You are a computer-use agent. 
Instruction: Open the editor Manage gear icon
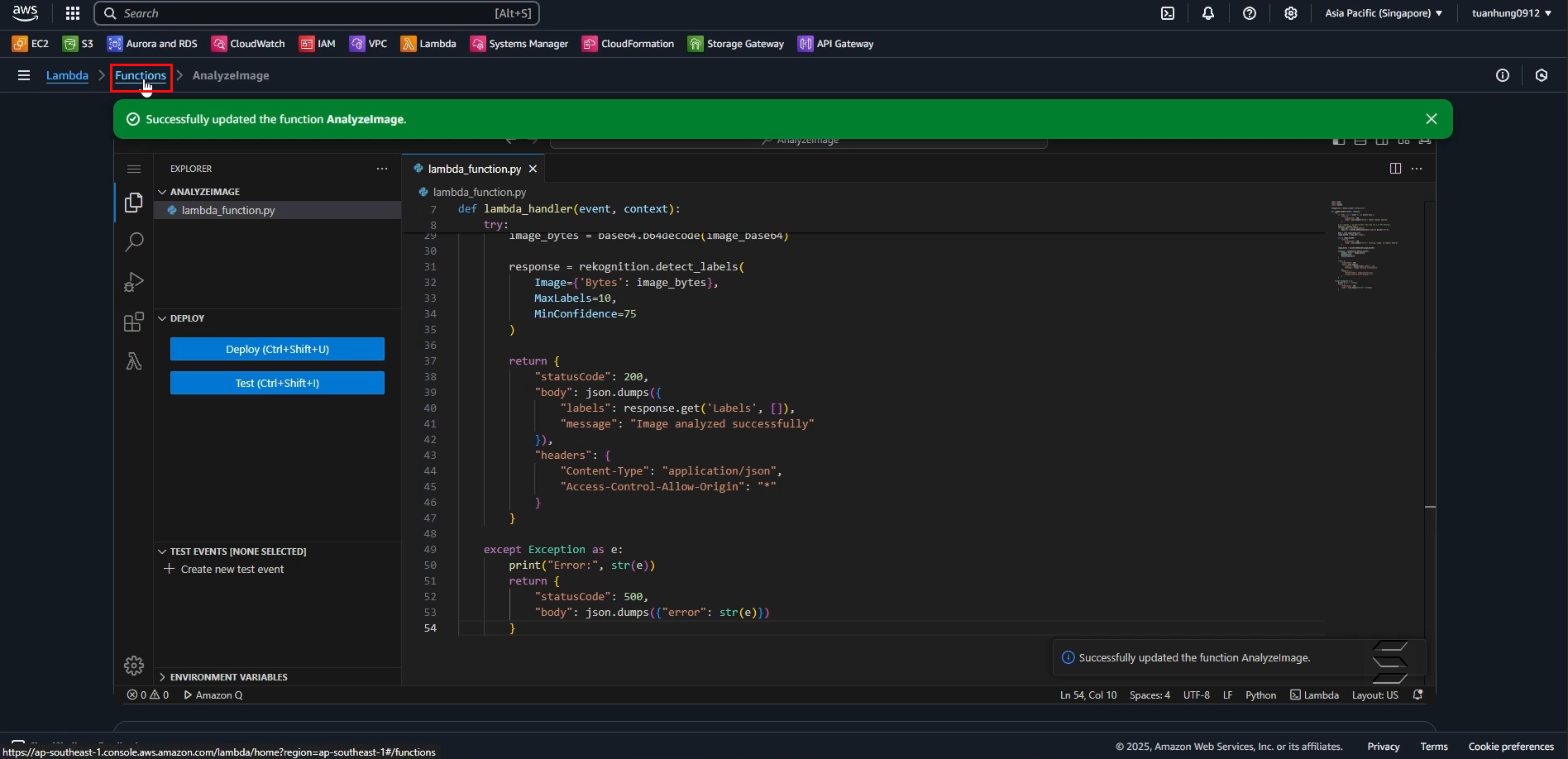(x=134, y=666)
